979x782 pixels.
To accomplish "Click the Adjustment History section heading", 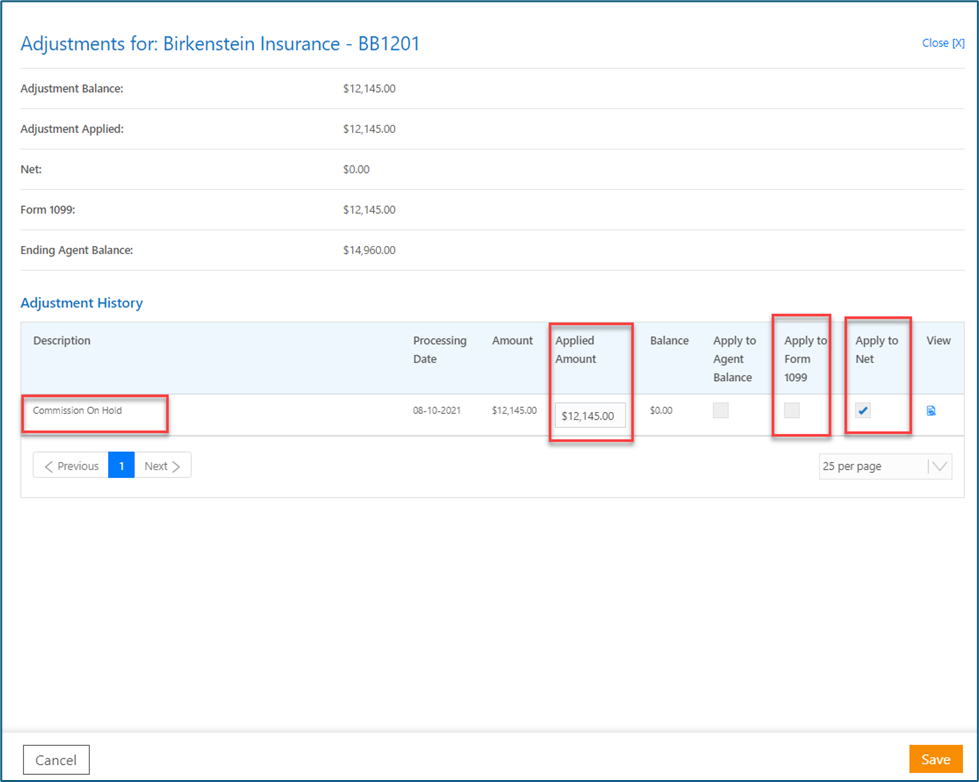I will [82, 303].
